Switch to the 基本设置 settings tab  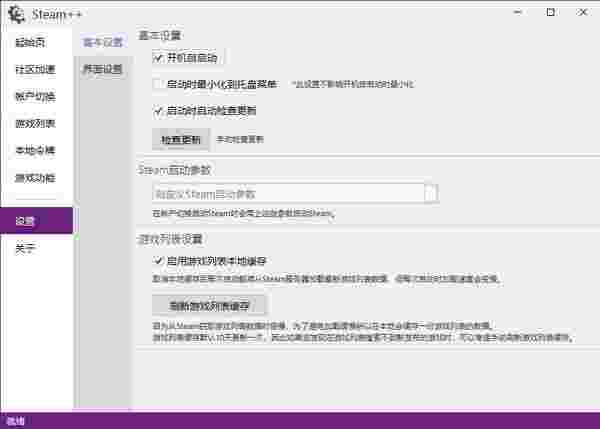[103, 42]
